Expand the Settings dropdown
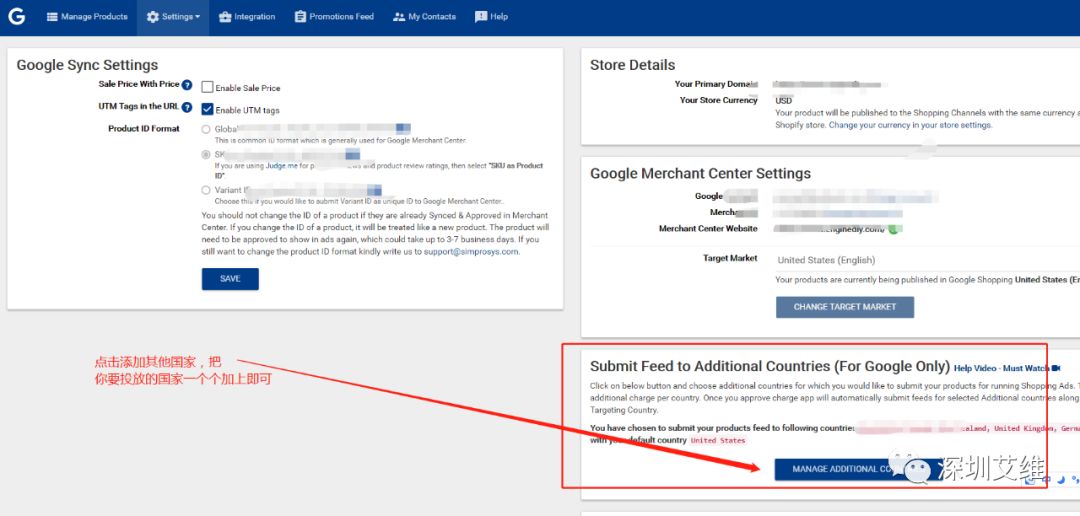Image resolution: width=1080 pixels, height=516 pixels. (x=173, y=17)
